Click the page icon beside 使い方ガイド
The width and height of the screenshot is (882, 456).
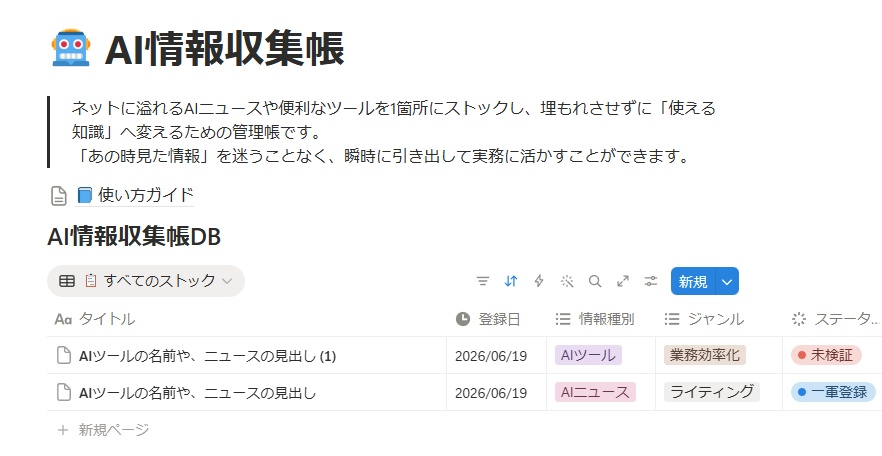tap(59, 196)
